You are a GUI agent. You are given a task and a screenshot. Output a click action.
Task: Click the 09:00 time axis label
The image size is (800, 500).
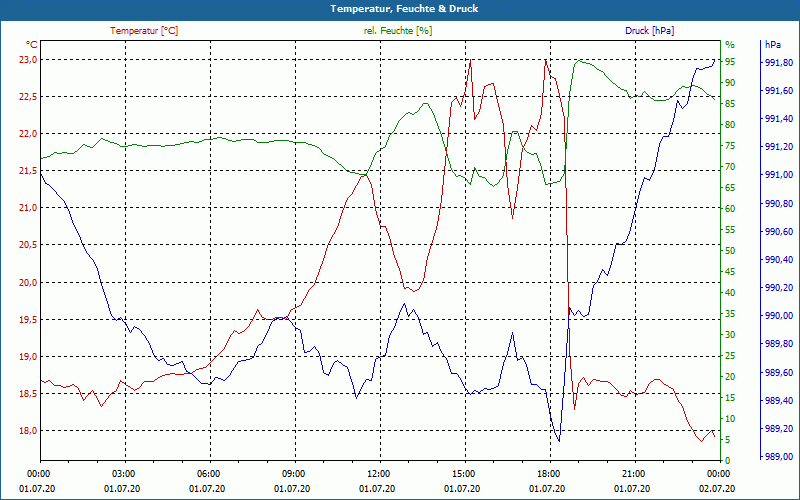pyautogui.click(x=293, y=473)
